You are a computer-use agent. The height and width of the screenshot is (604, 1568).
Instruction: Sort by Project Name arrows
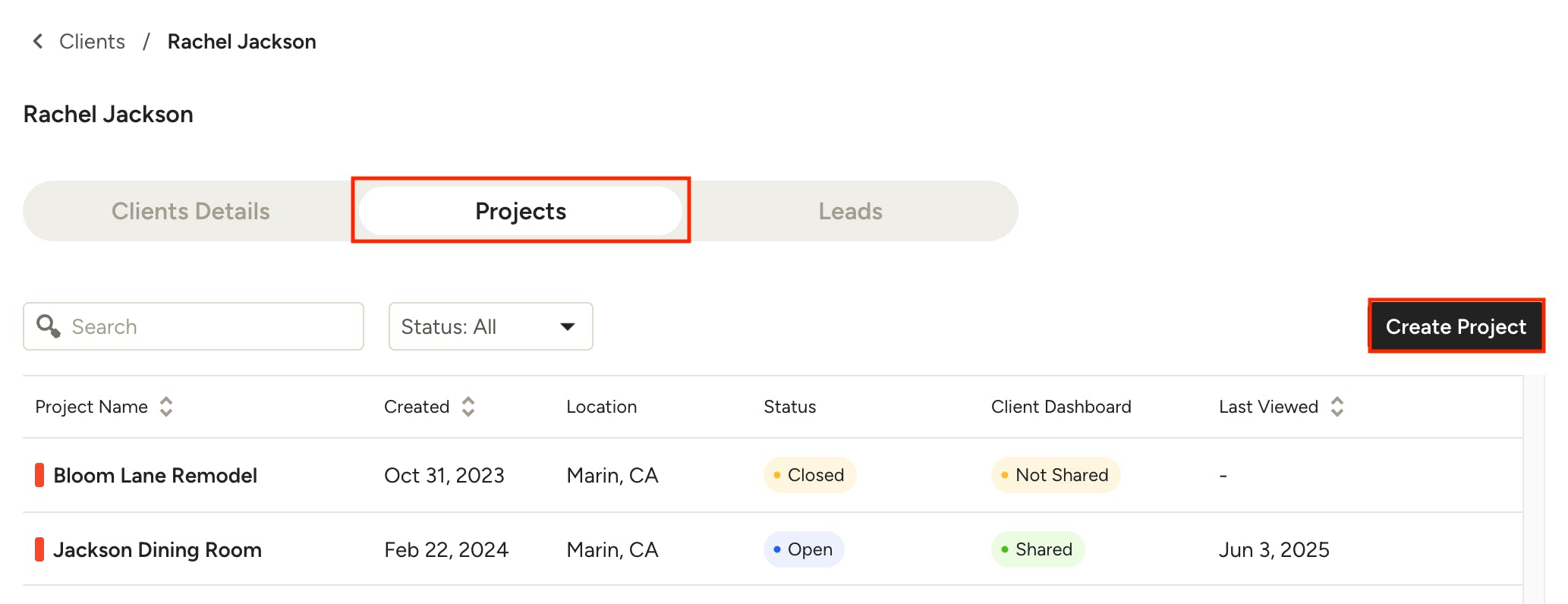(x=166, y=407)
